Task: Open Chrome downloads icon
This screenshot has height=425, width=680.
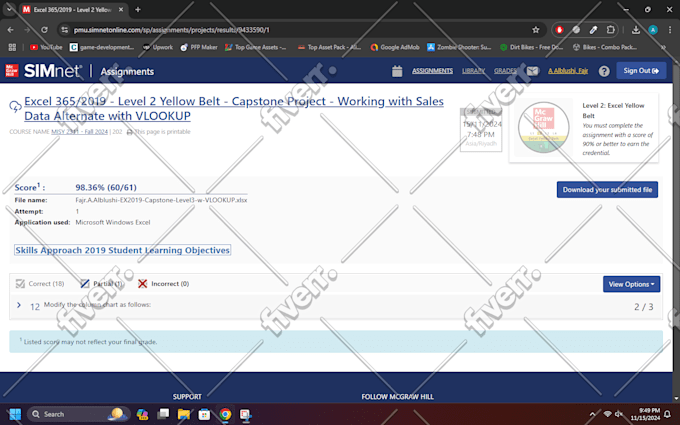Action: coord(635,30)
